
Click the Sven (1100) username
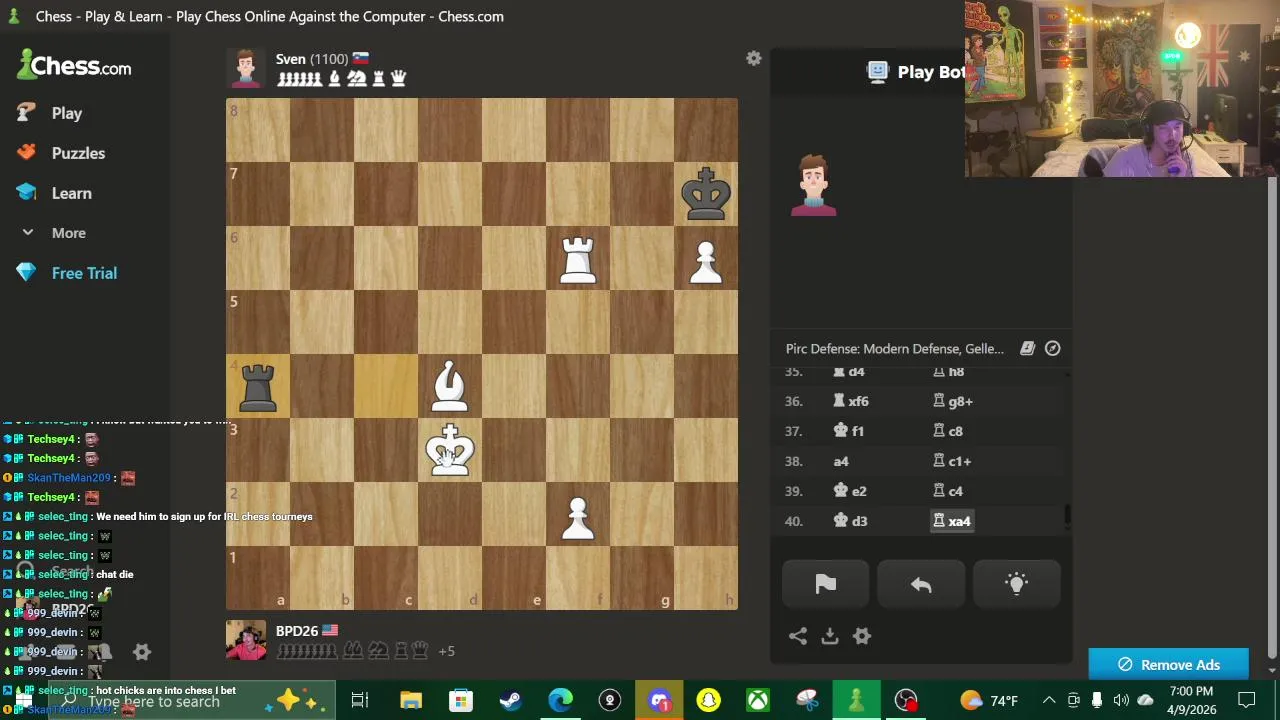click(312, 59)
